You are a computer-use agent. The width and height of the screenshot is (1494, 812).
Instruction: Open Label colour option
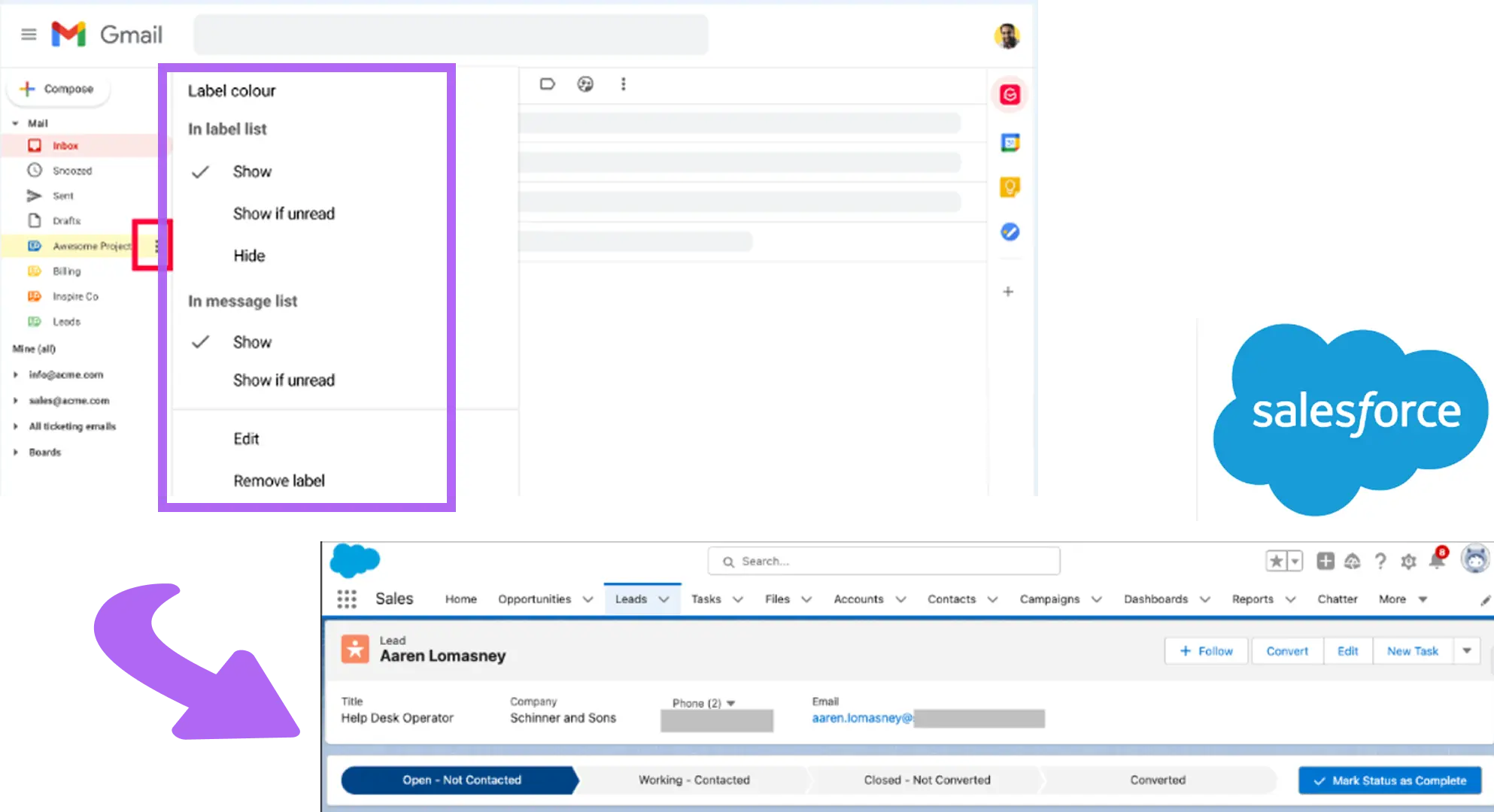[232, 91]
